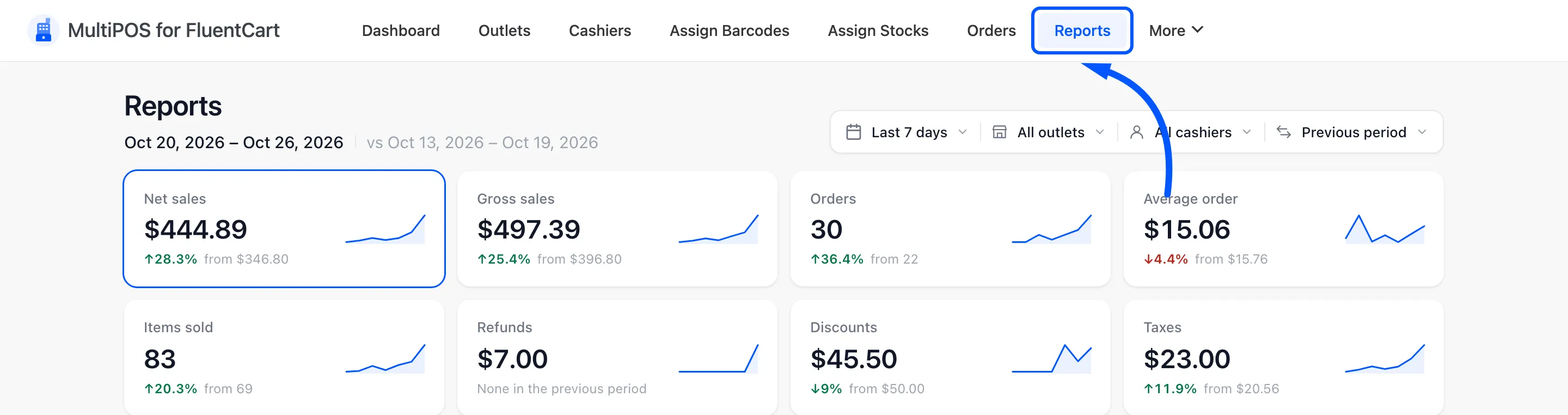1568x415 pixels.
Task: Select the Gross sales card
Action: coord(617,229)
